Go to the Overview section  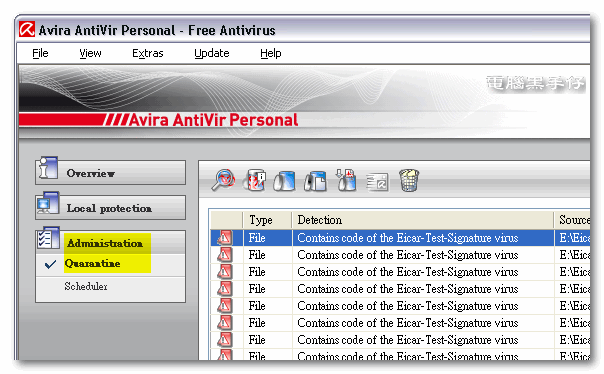coord(111,173)
